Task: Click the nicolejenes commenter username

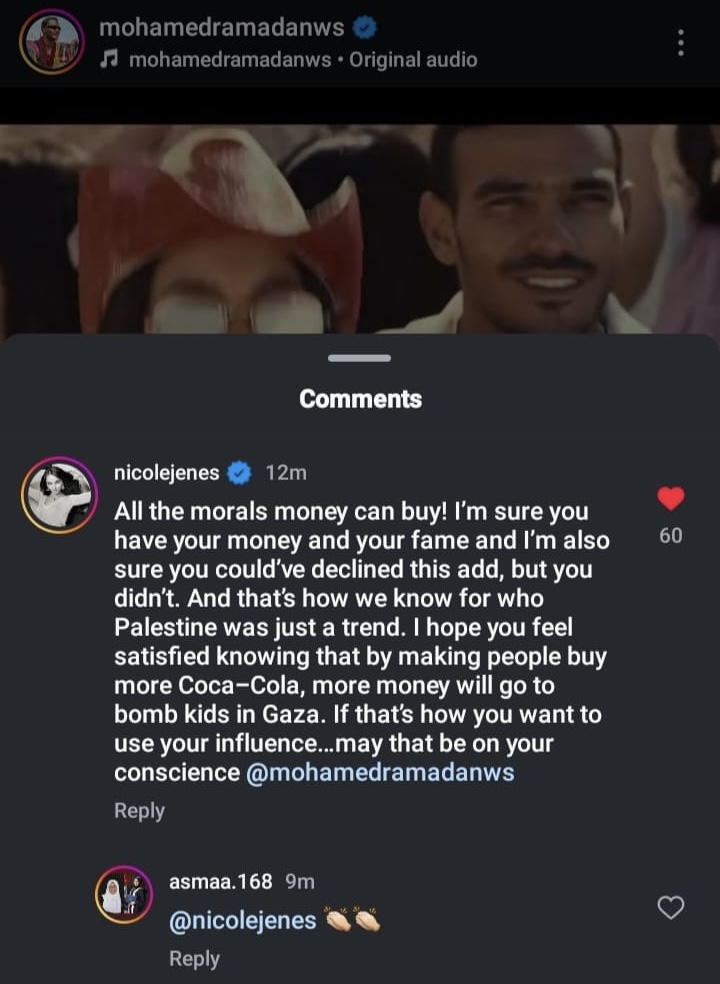Action: point(167,473)
